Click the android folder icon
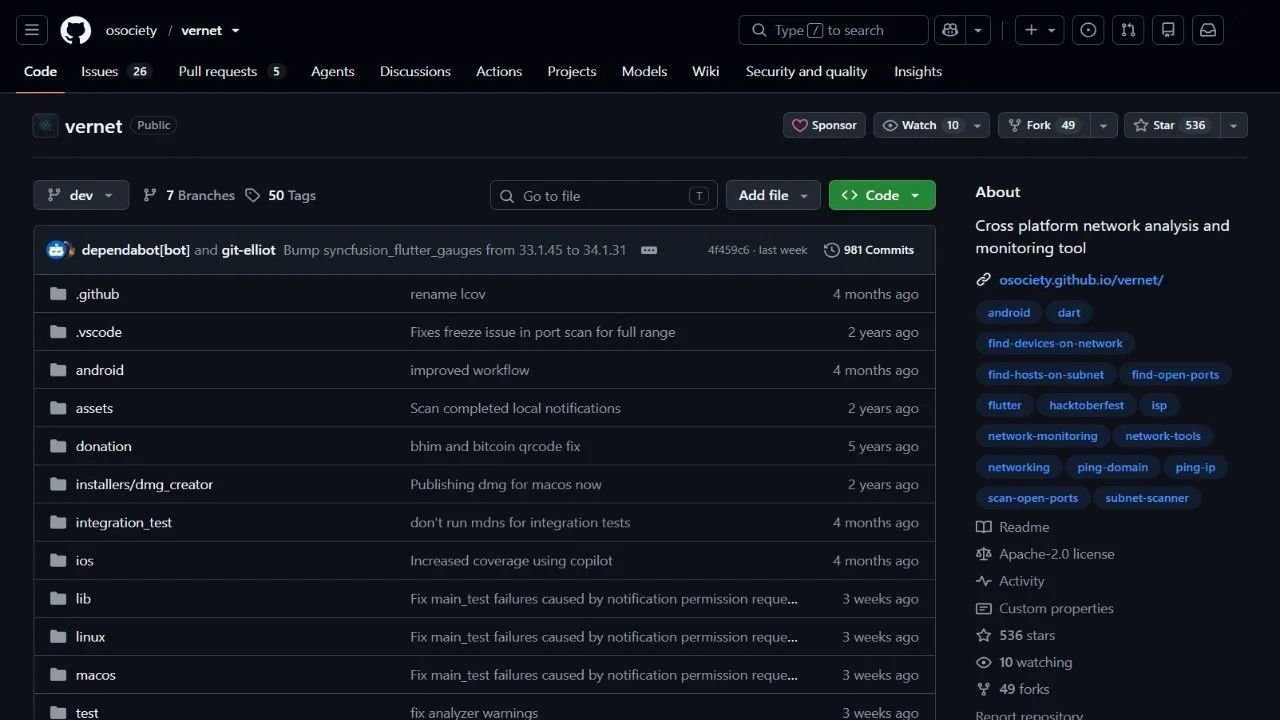The width and height of the screenshot is (1280, 720). pyautogui.click(x=58, y=370)
